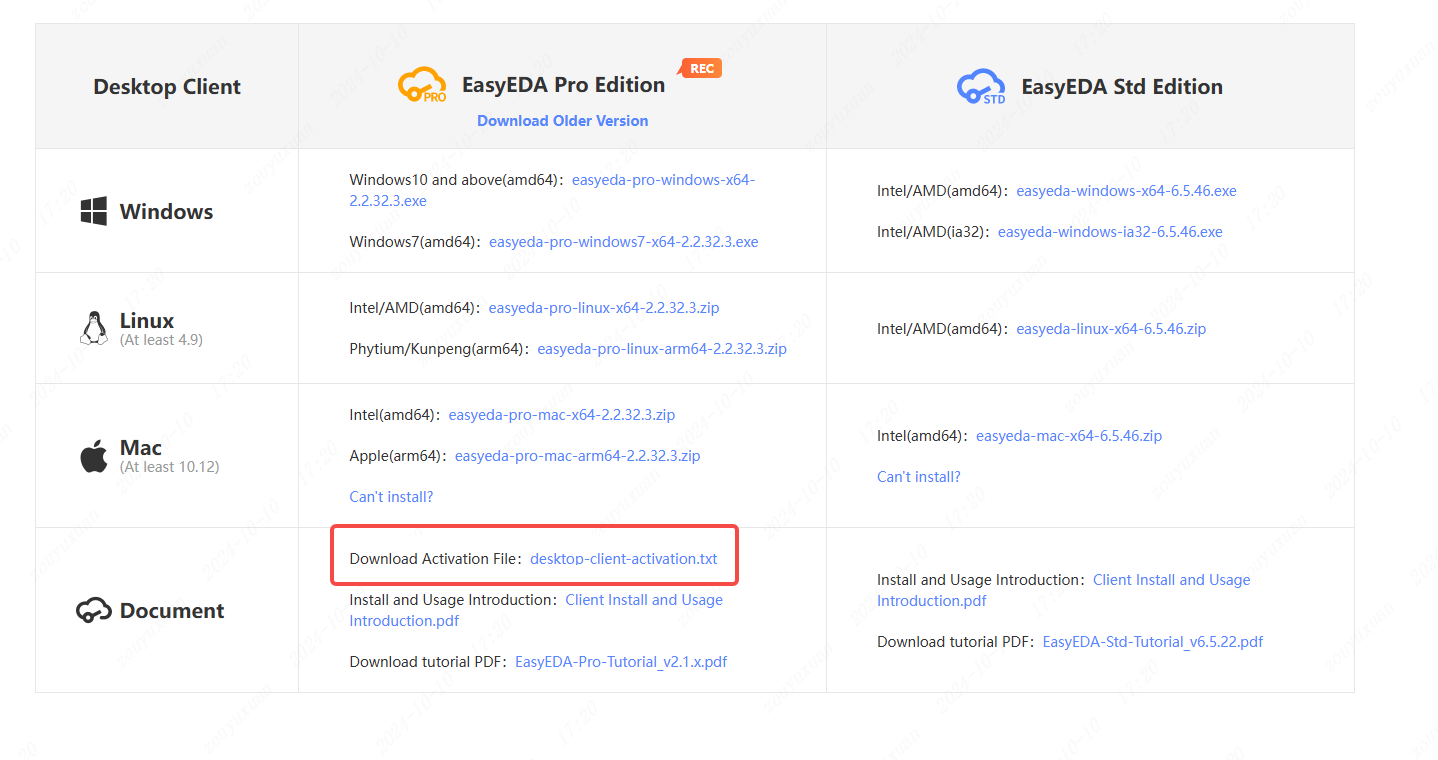Download EasyEDA-Pro-Tutorial_v2.1.x.pdf
Screen dimensions: 1438x760
[x=621, y=662]
